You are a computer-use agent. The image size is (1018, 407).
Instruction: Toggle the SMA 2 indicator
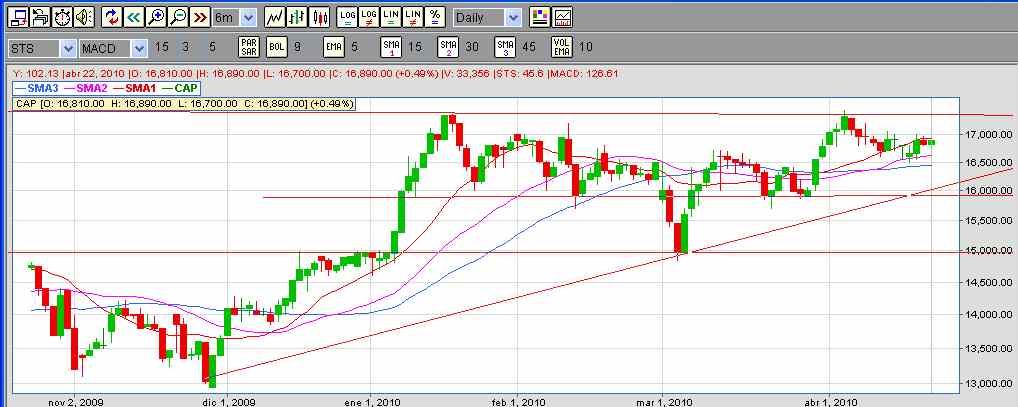coord(448,47)
